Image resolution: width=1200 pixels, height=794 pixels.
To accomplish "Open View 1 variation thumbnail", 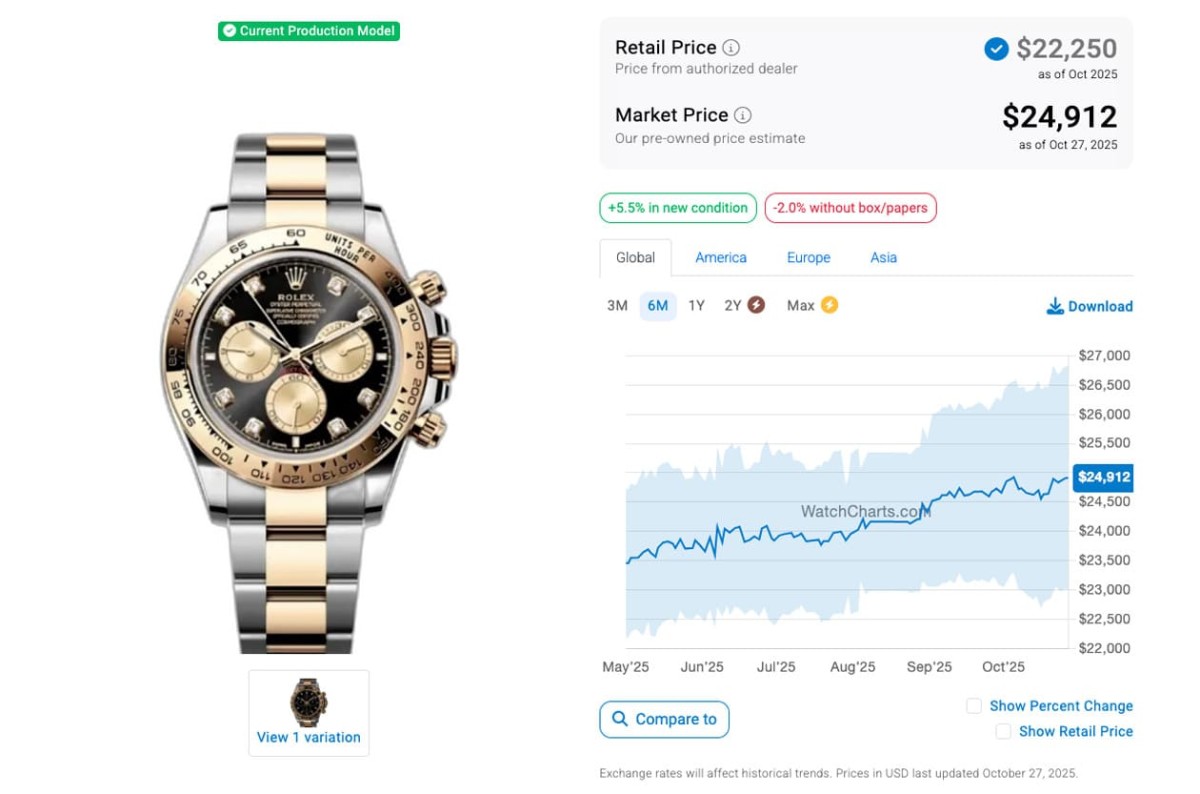I will click(x=308, y=713).
